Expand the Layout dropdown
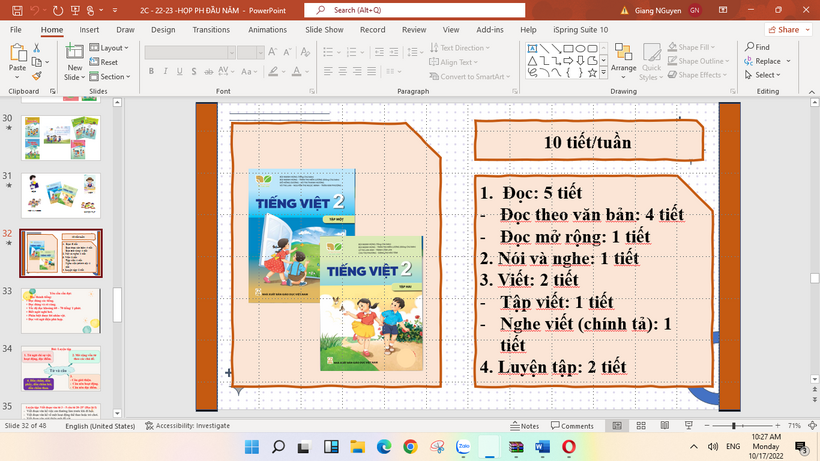Image resolution: width=820 pixels, height=461 pixels. point(112,47)
